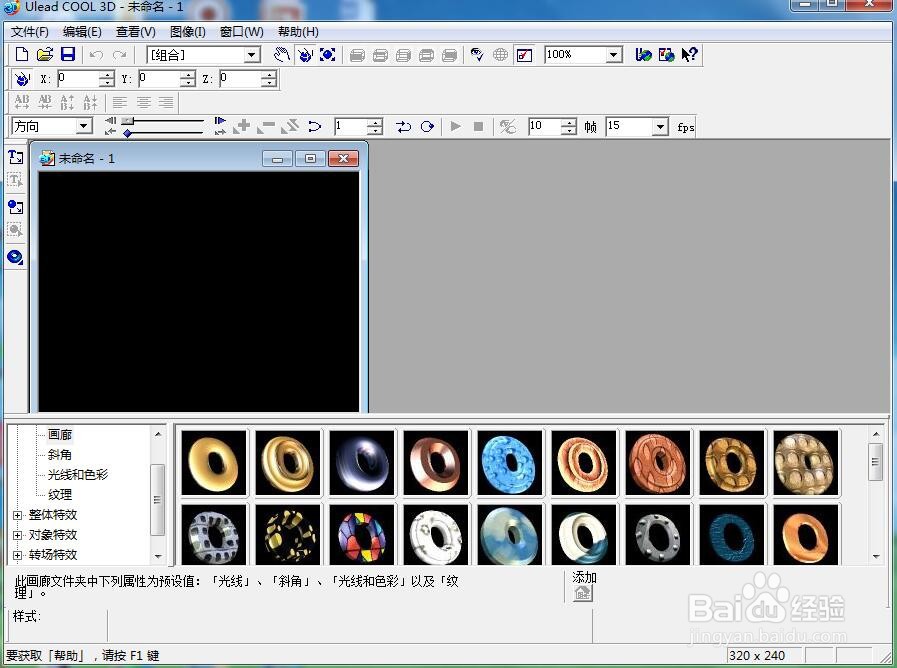897x668 pixels.
Task: Click the Insert Text tool in sidebar
Action: coord(15,157)
